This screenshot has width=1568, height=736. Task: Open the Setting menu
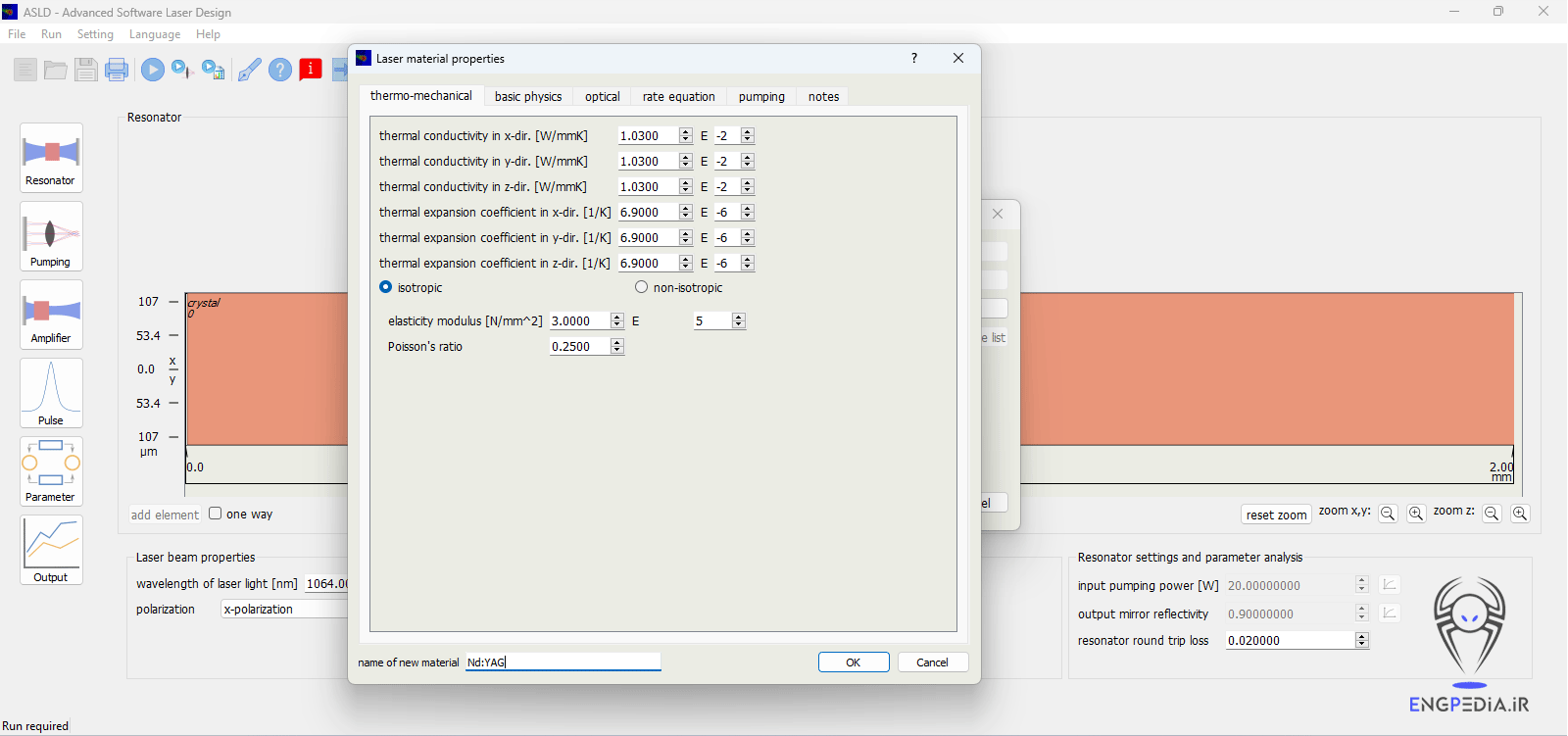(x=95, y=34)
